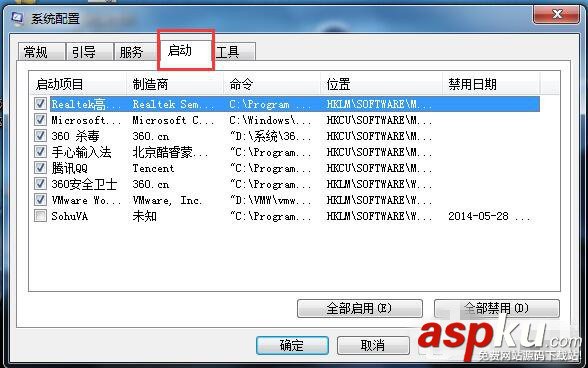Enable the SohuVA startup checkbox
Screen dimensions: 588x368
click(x=40, y=216)
